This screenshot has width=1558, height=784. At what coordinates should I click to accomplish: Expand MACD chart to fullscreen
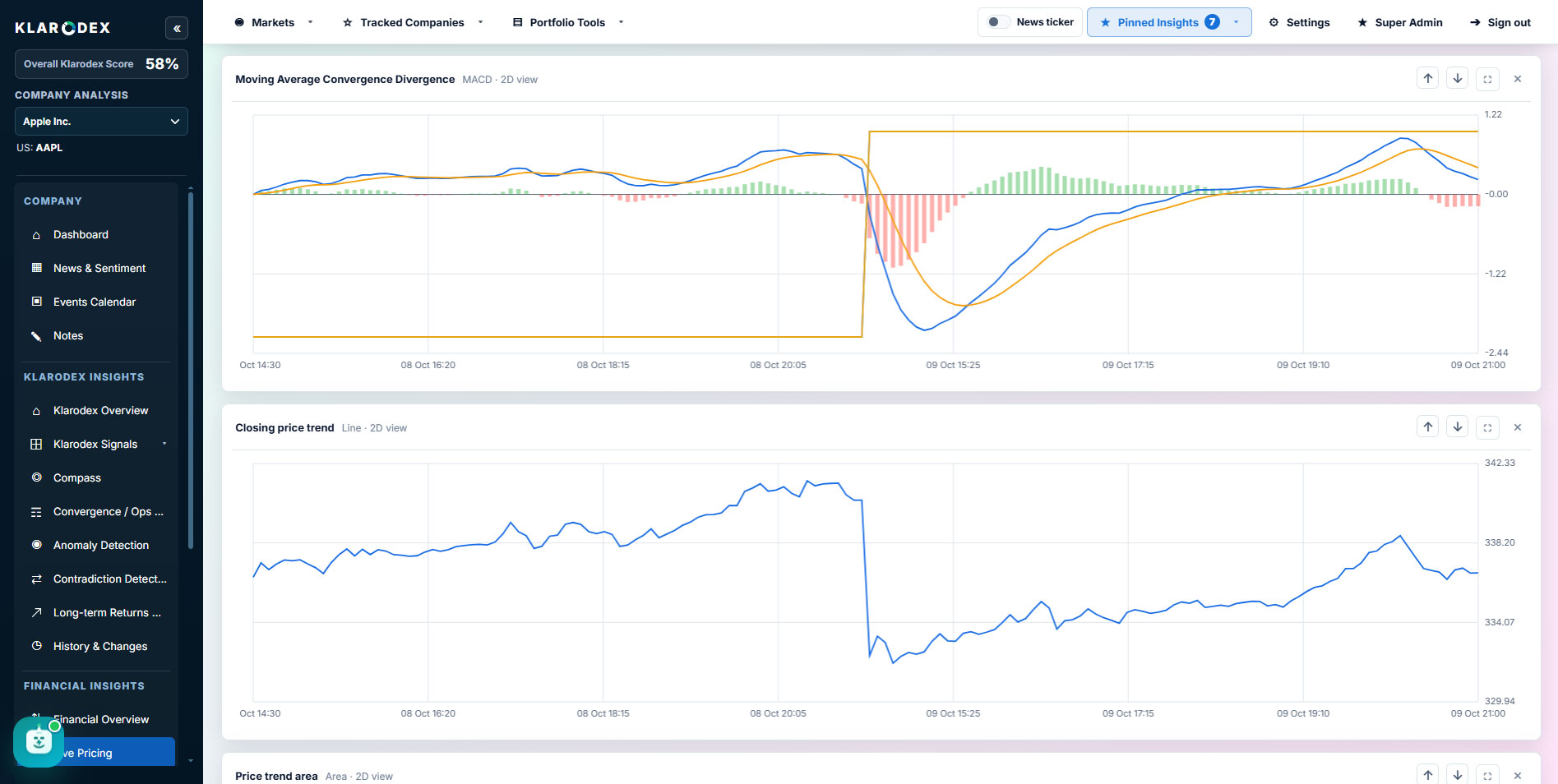[x=1487, y=79]
